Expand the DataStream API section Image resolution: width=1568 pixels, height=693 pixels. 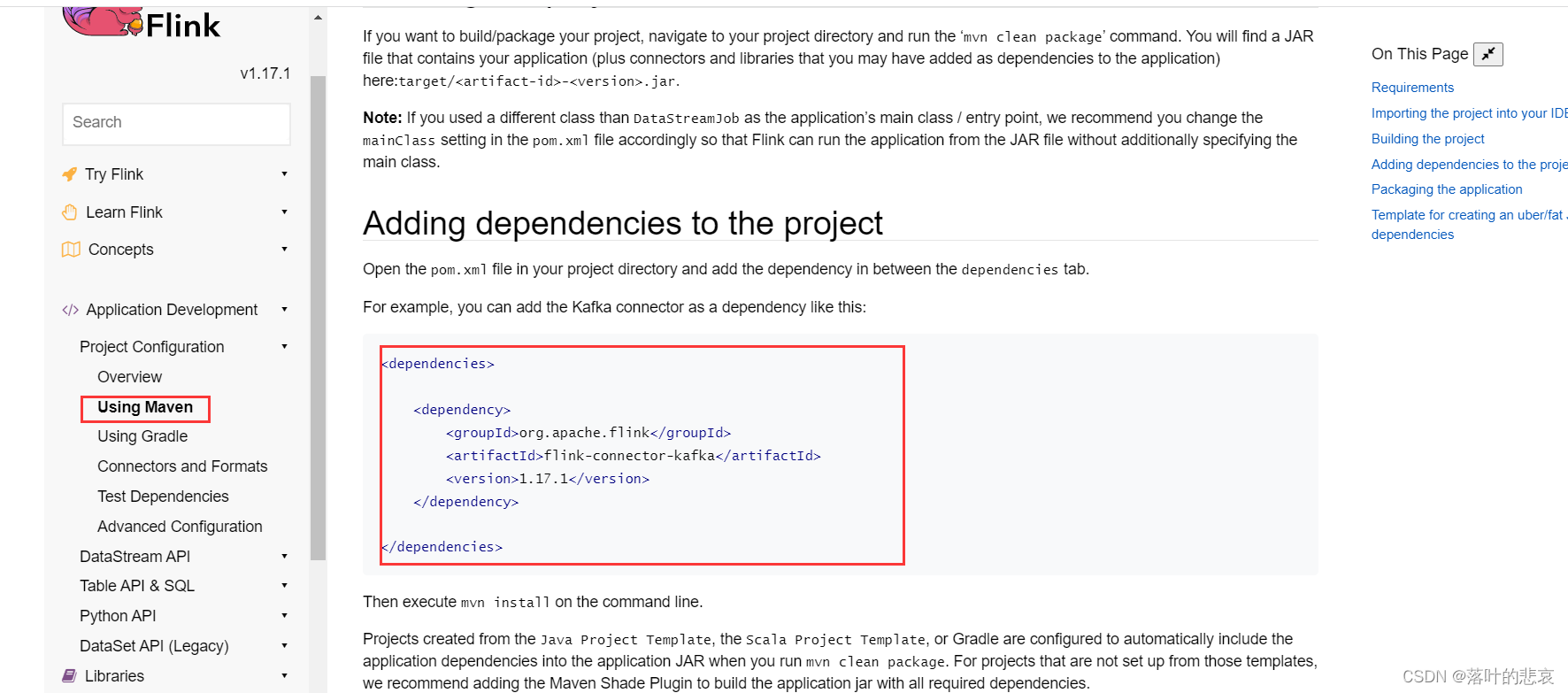coord(284,556)
